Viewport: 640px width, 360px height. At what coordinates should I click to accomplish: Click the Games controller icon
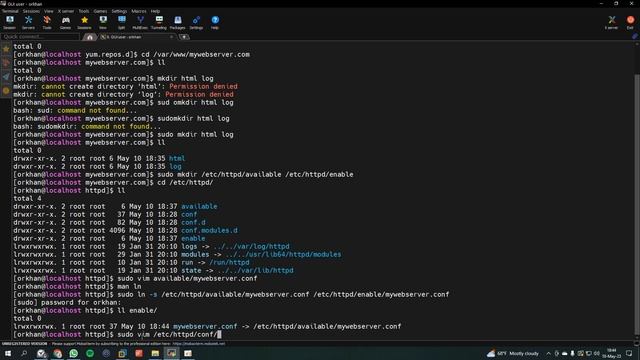tap(65, 22)
